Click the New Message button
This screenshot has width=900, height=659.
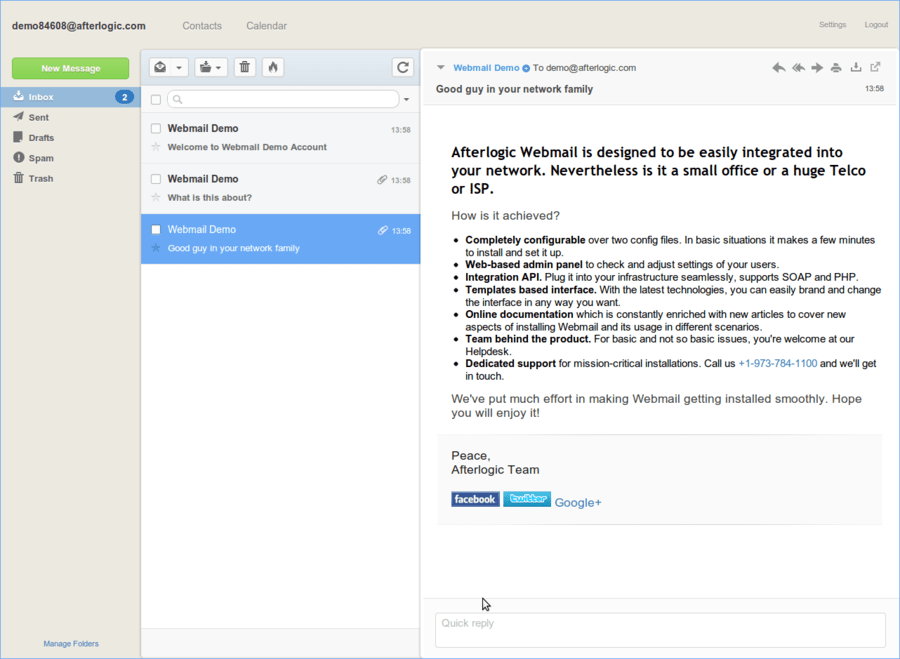click(x=70, y=67)
